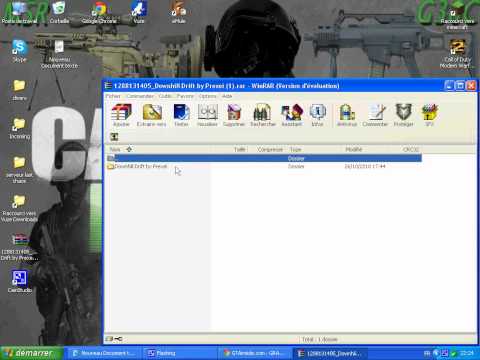This screenshot has width=480, height=360.
Task: Select the Poste de travail desktop icon
Action: pos(19,13)
